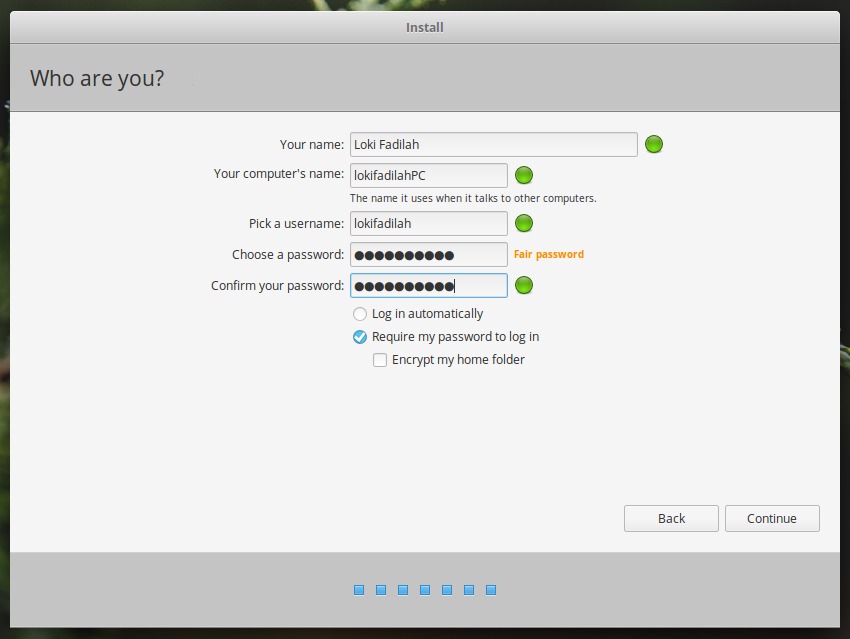Screen dimensions: 850x639
Task: Click the Fair password strength label
Action: click(x=548, y=254)
